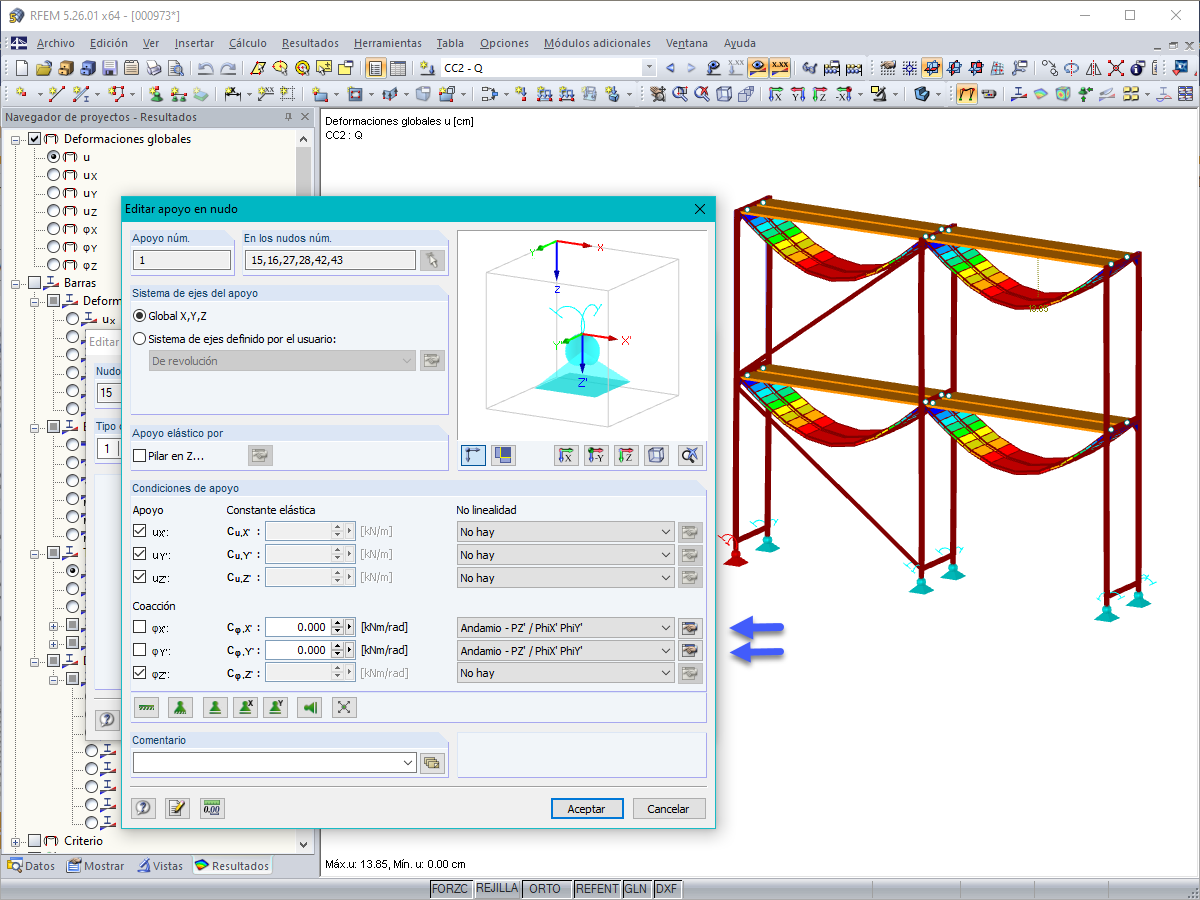Open the Andamio nonlinearity dropdown for φY'

pos(566,651)
